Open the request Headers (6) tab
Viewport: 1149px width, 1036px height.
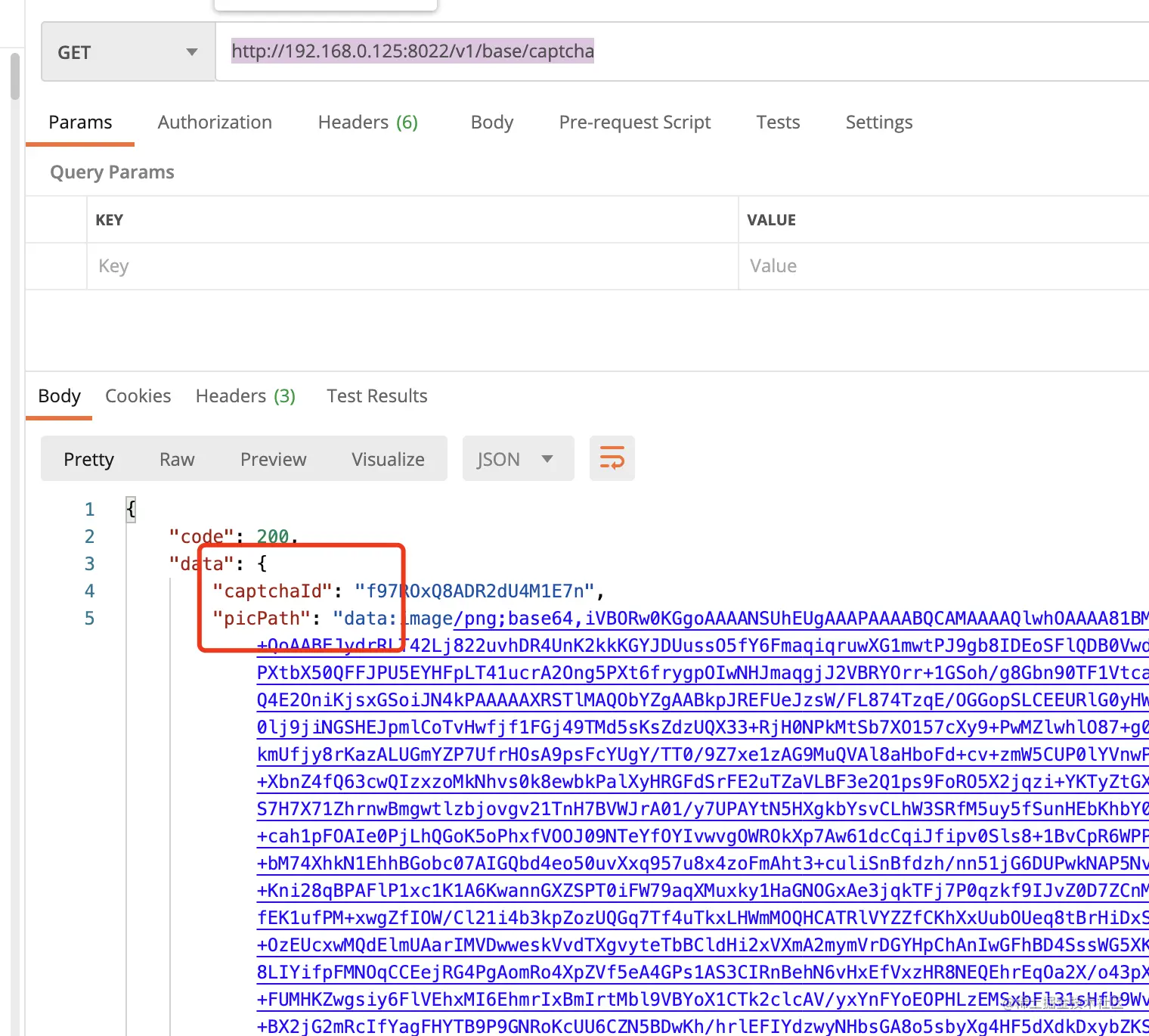click(x=367, y=123)
